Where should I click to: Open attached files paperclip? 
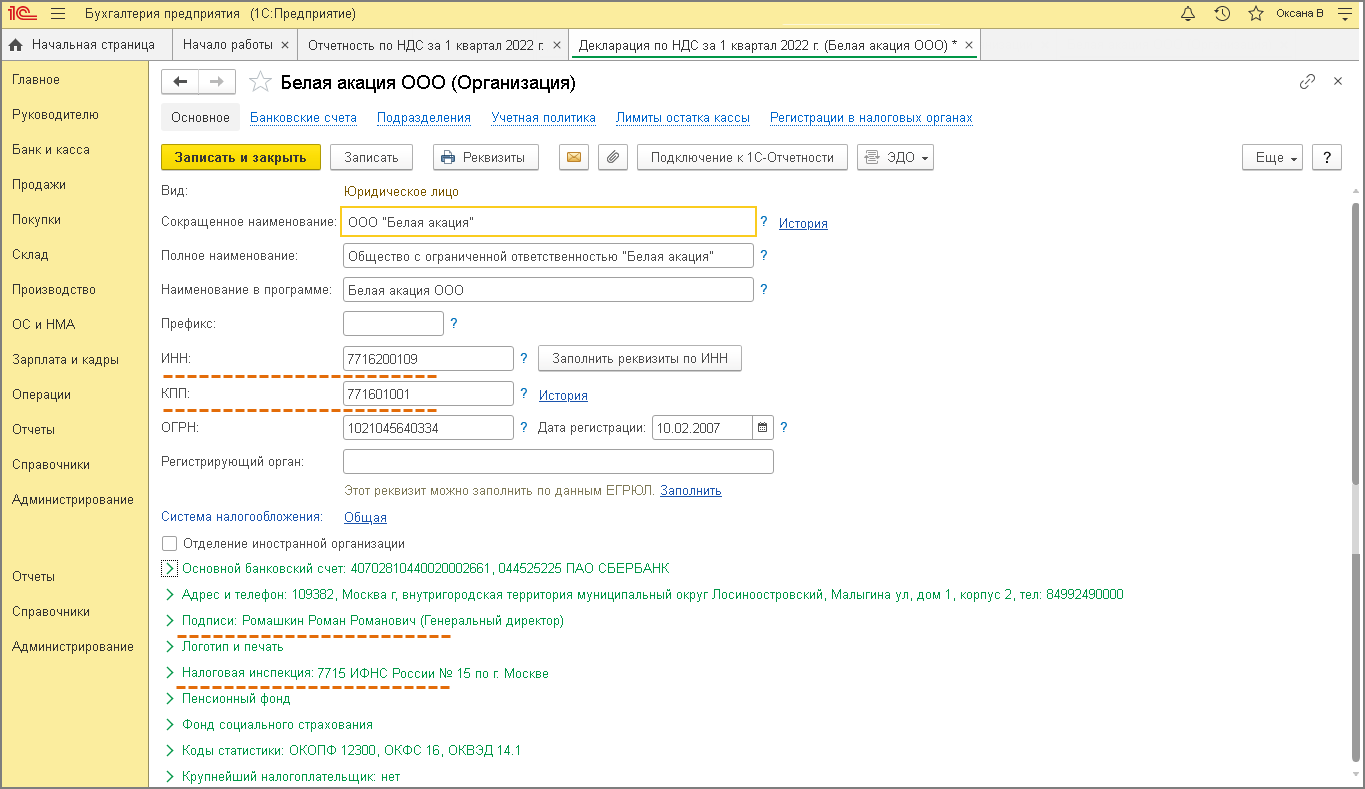(x=613, y=157)
